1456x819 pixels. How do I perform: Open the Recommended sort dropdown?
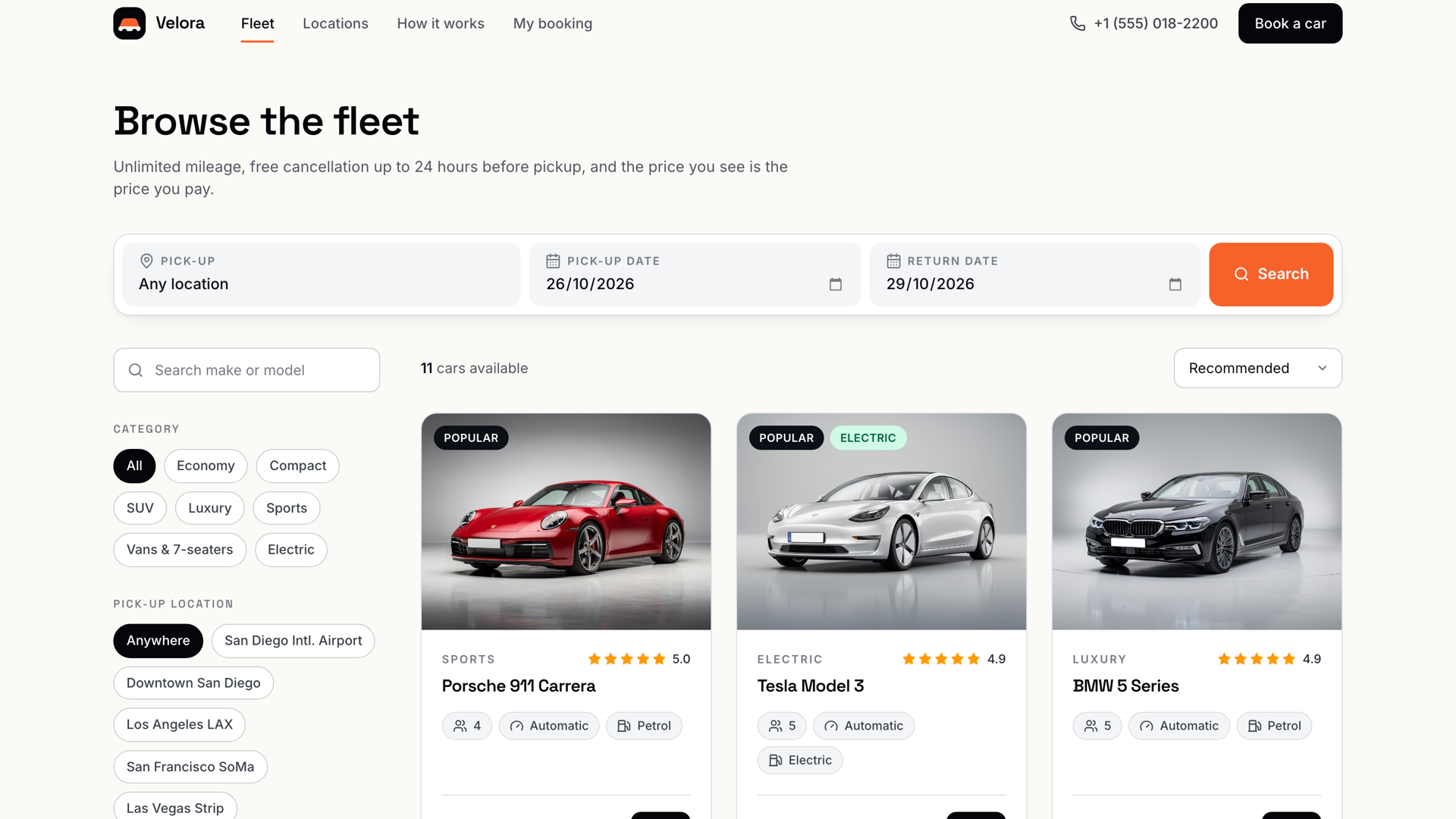(x=1257, y=368)
